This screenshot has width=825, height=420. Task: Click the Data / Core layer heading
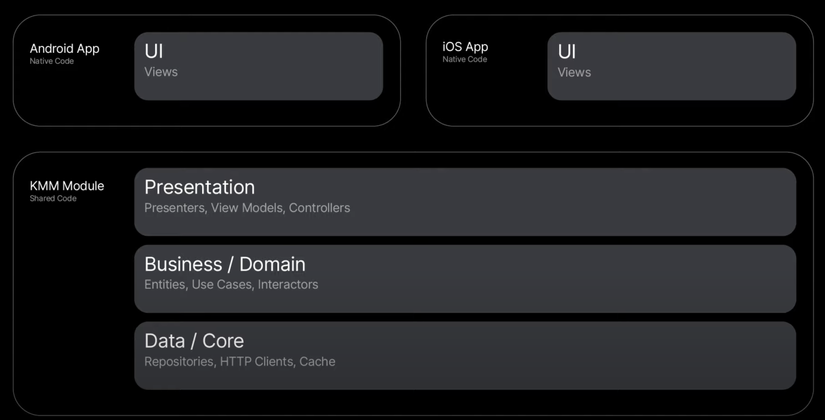[x=194, y=341]
